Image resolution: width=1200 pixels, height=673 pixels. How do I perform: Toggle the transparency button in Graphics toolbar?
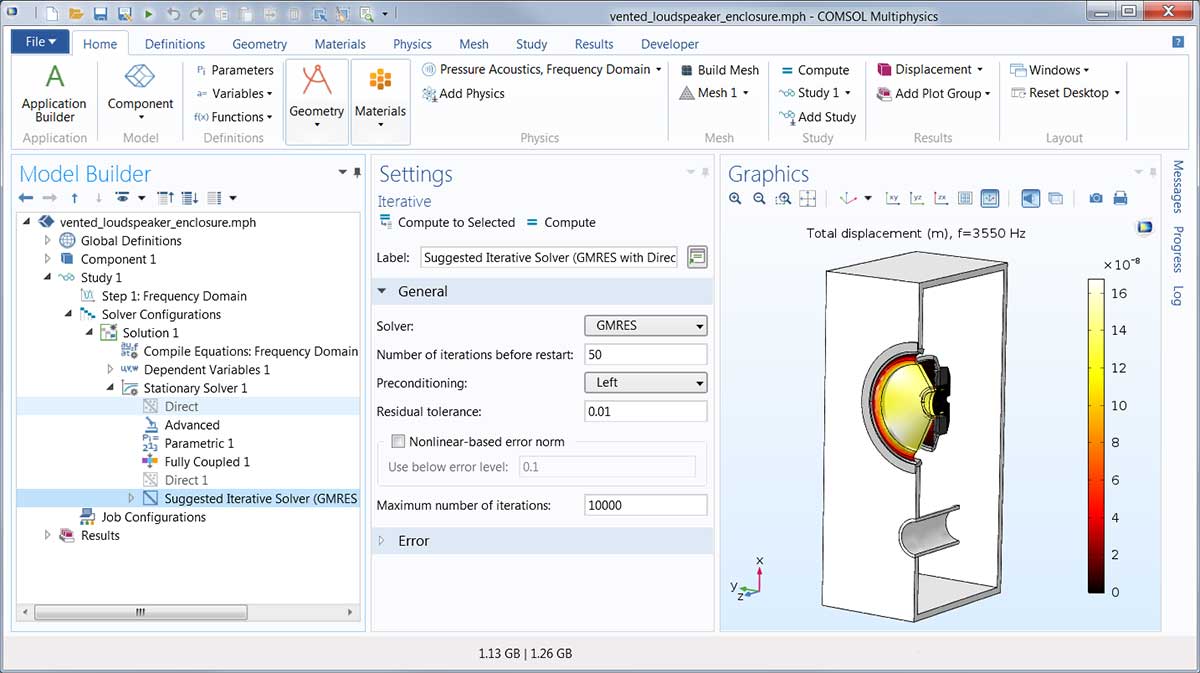coord(1055,199)
